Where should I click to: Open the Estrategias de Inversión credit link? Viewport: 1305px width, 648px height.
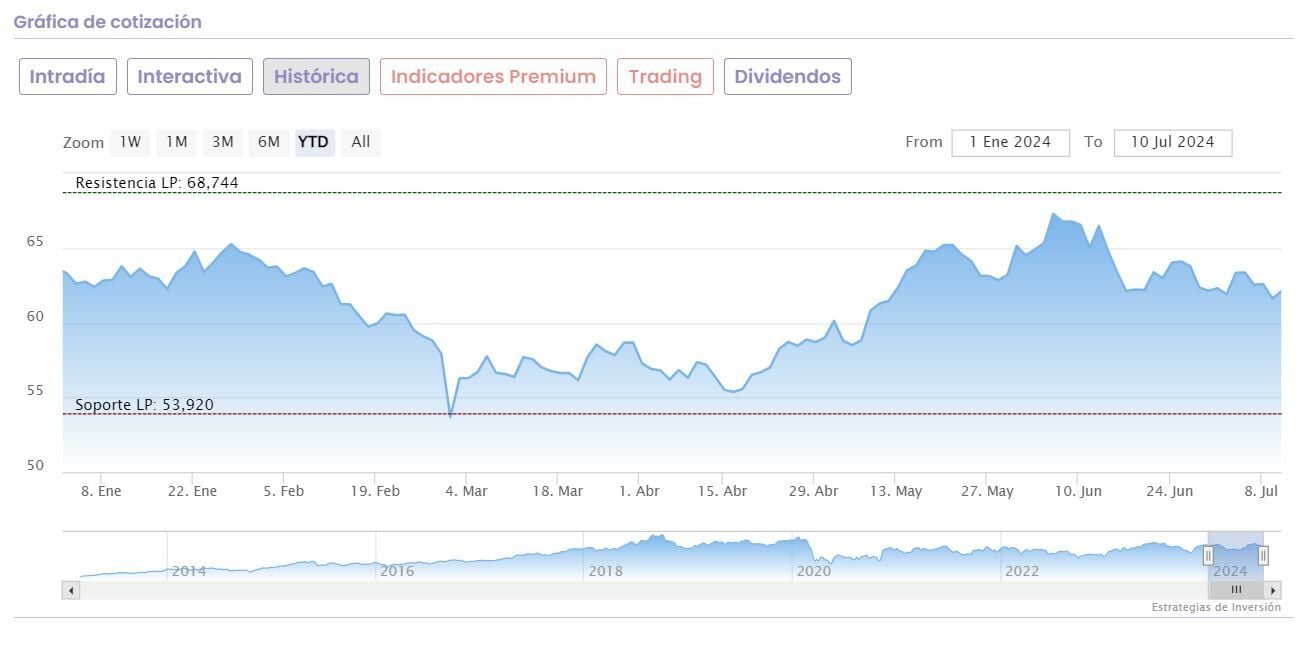tap(1215, 607)
